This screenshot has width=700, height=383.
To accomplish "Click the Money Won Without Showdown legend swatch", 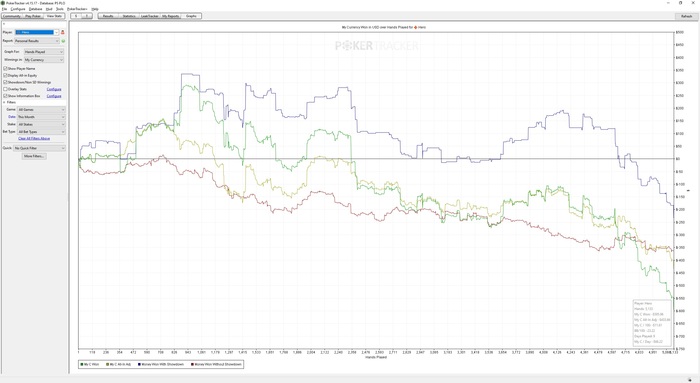I will (192, 364).
